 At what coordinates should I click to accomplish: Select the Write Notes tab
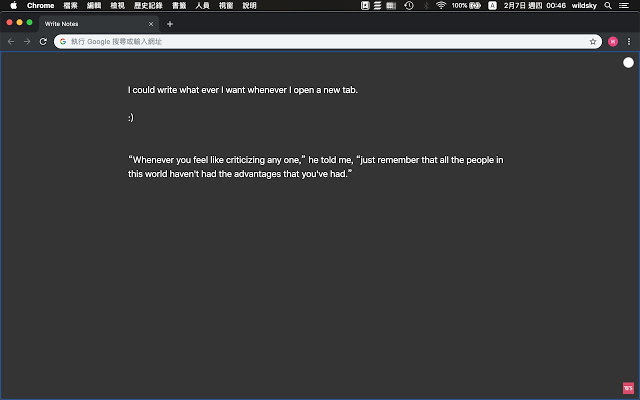90,24
